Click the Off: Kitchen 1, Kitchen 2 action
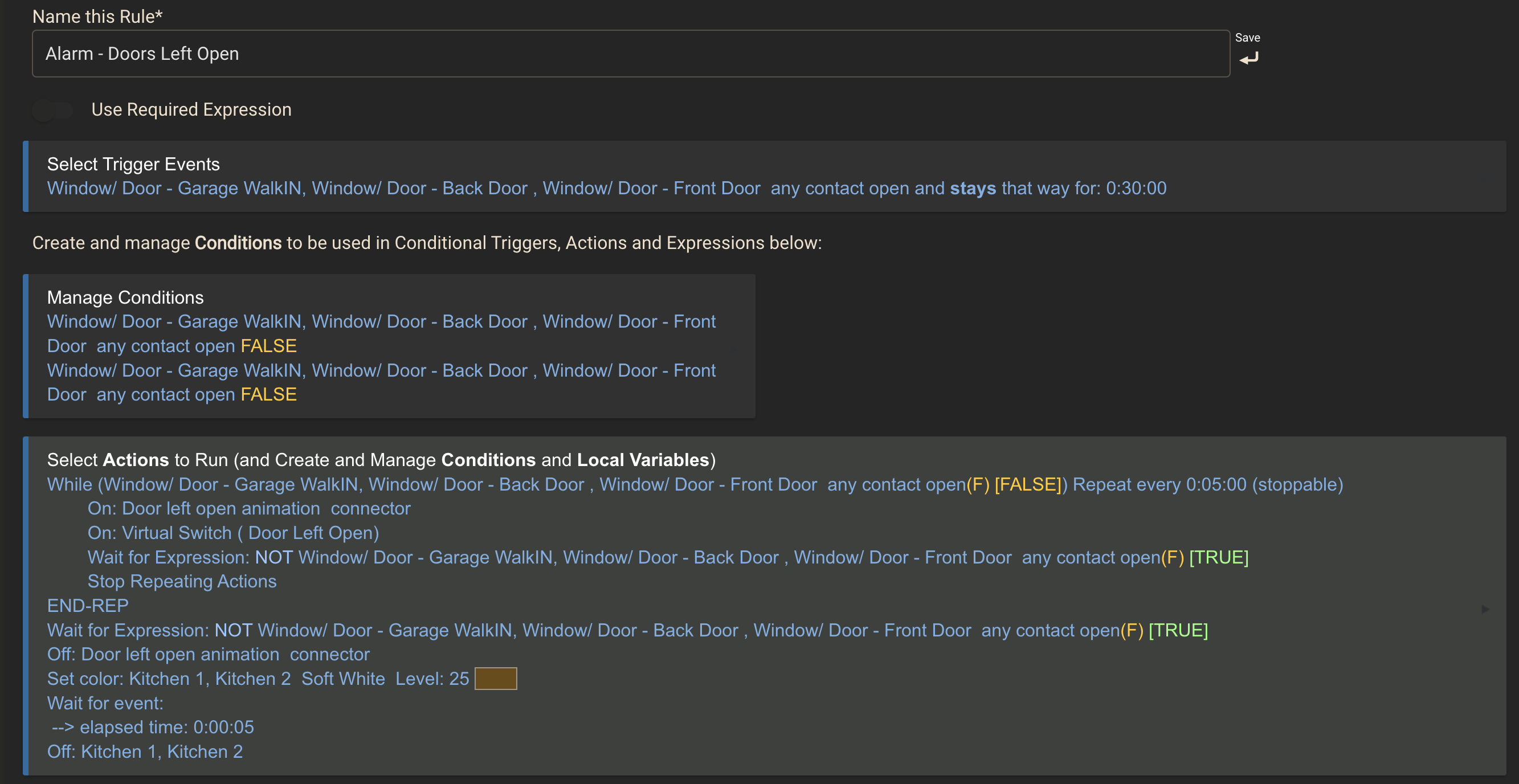1519x784 pixels. [145, 752]
